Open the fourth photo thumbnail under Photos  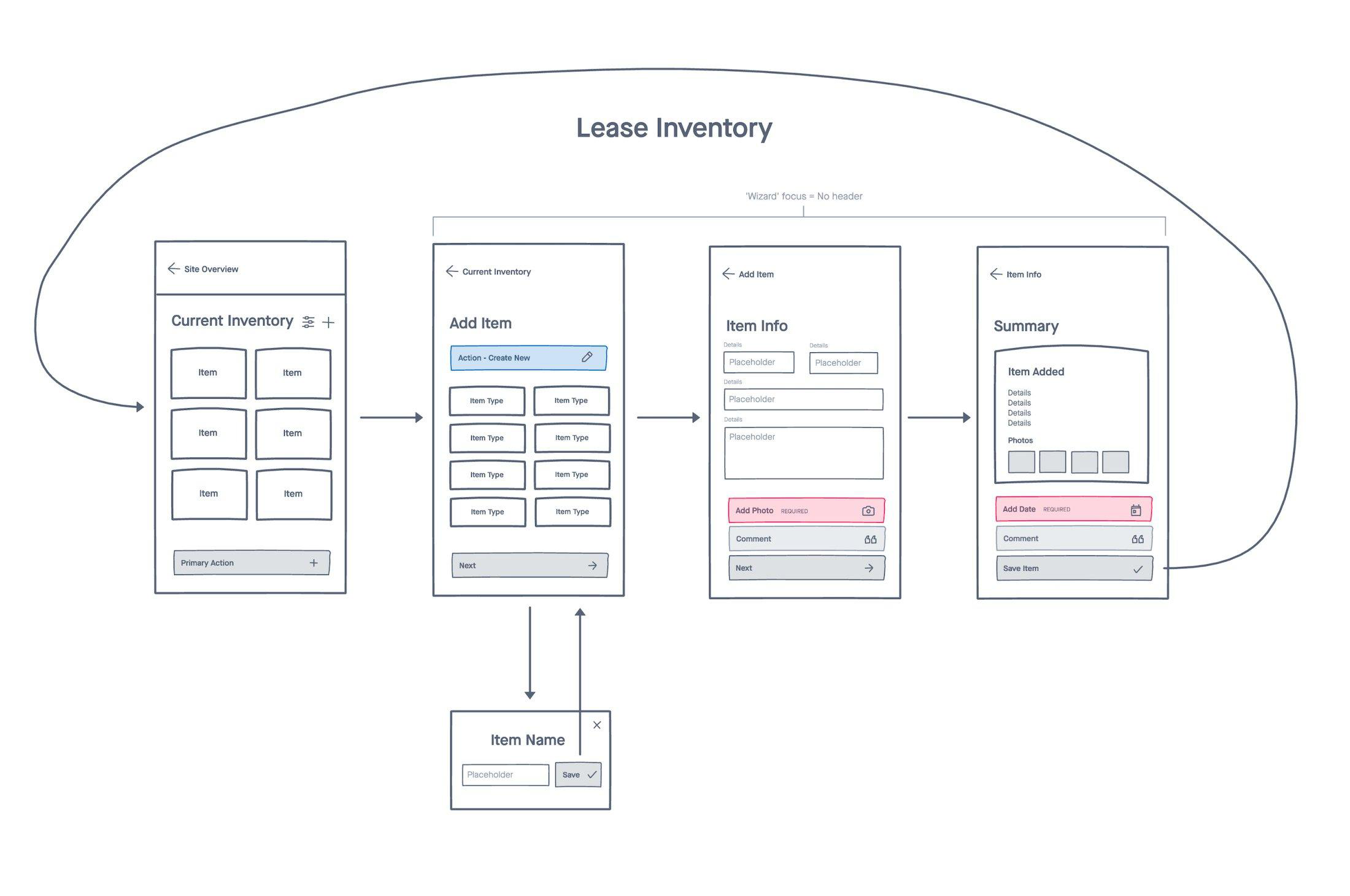coord(1116,462)
